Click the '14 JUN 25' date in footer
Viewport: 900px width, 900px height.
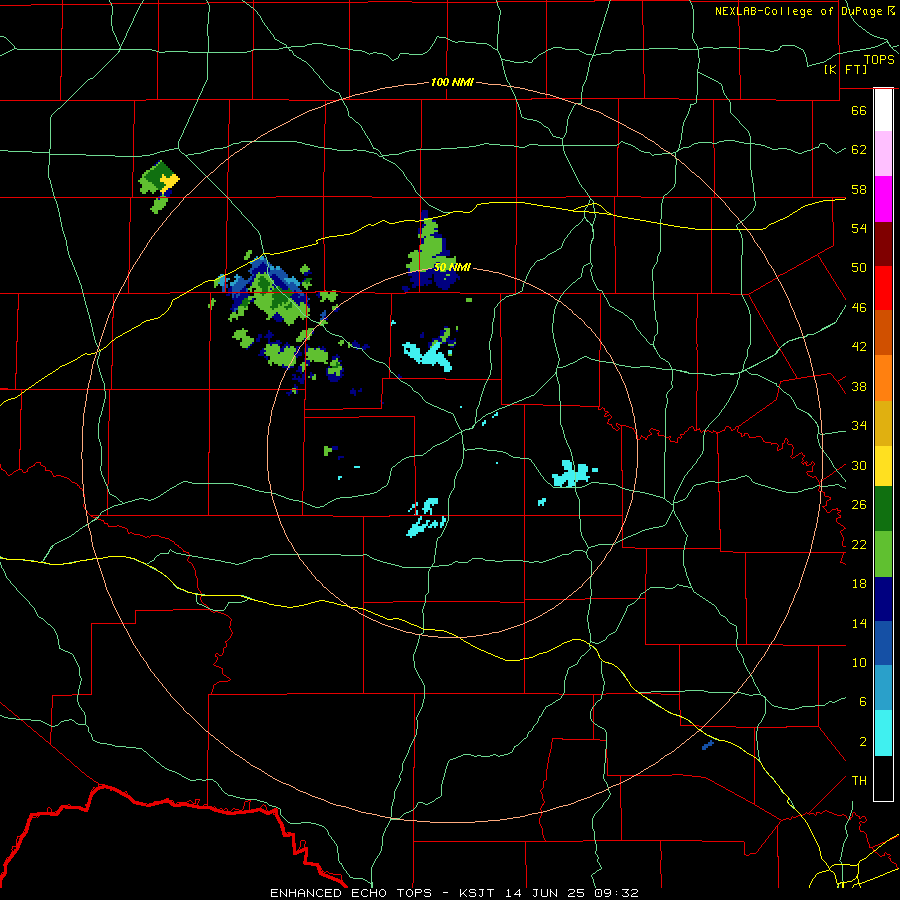(x=546, y=893)
